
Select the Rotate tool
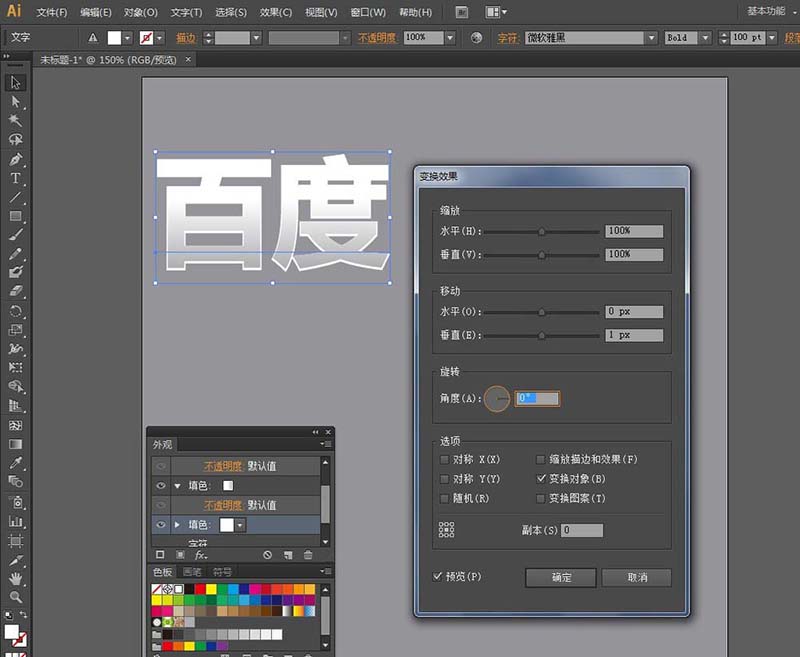click(x=15, y=311)
